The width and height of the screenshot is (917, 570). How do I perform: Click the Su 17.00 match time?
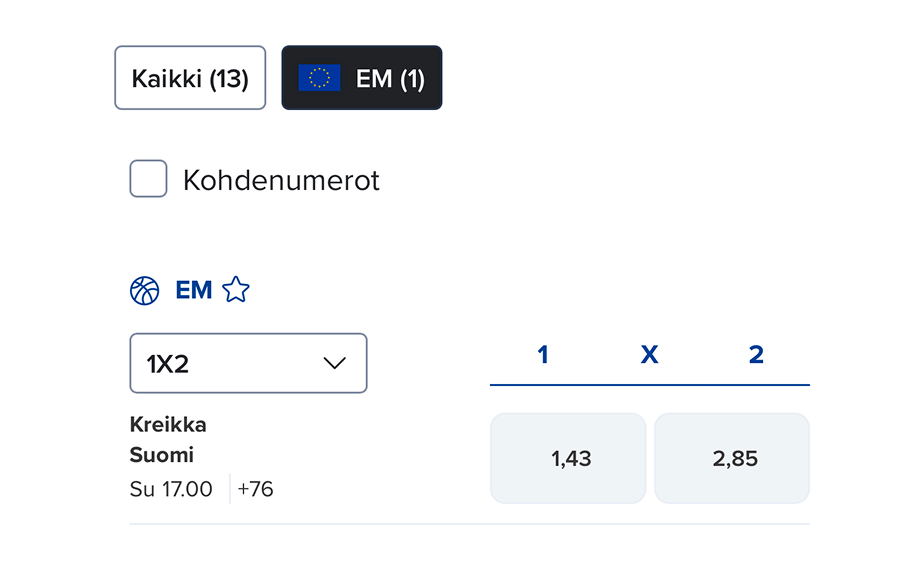tap(171, 489)
